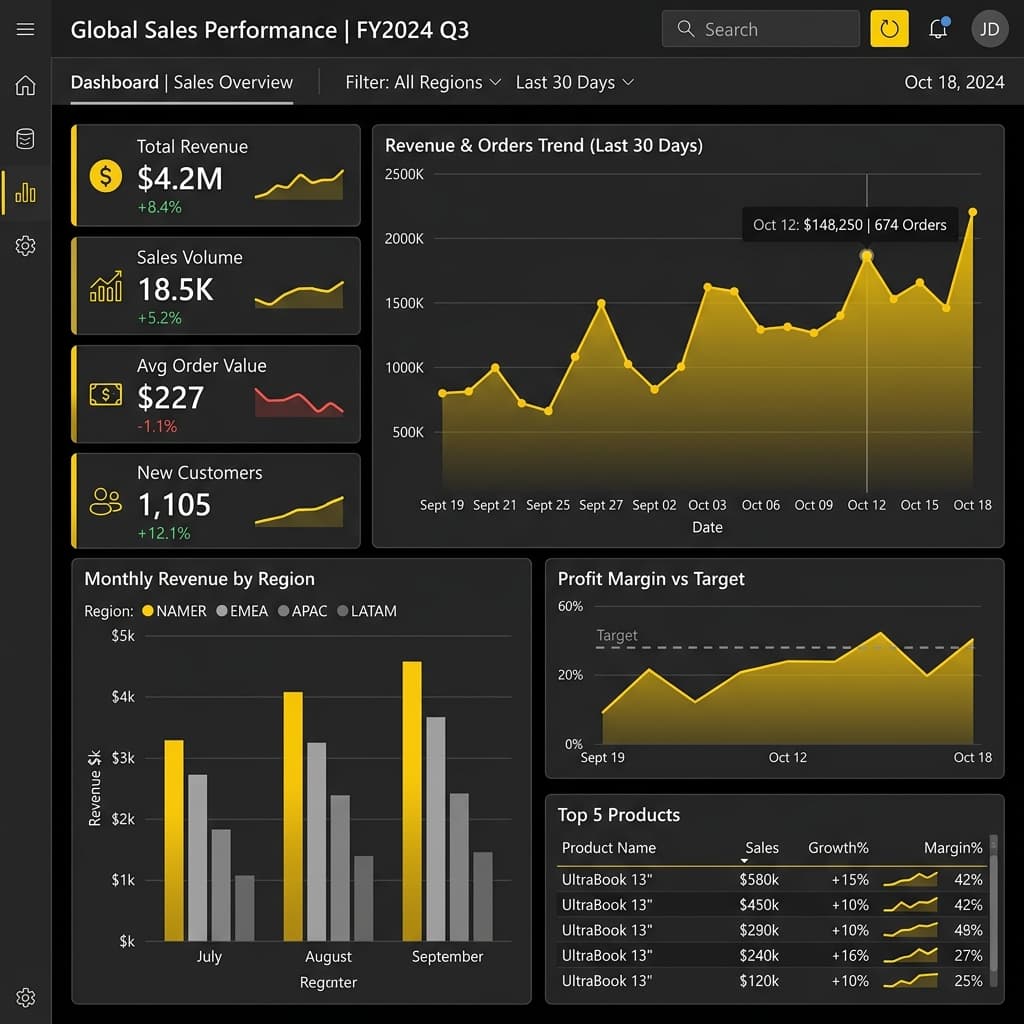Click the July NAMER yellow bar
This screenshot has width=1024, height=1024.
pos(174,840)
